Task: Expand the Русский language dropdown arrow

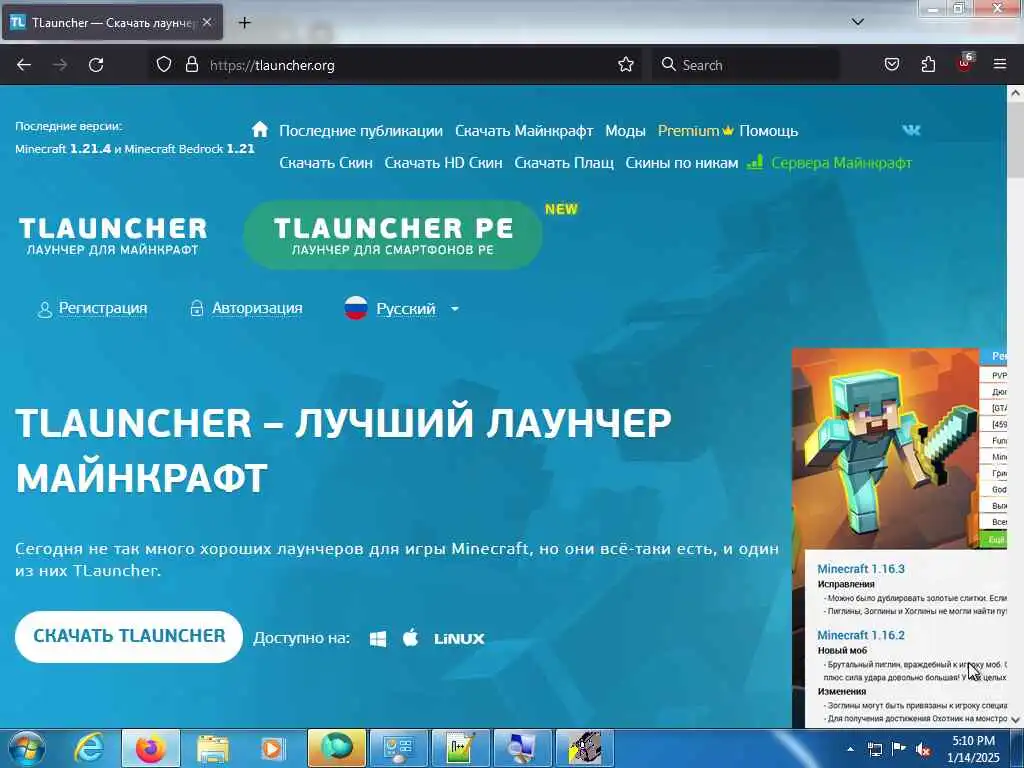Action: click(455, 309)
